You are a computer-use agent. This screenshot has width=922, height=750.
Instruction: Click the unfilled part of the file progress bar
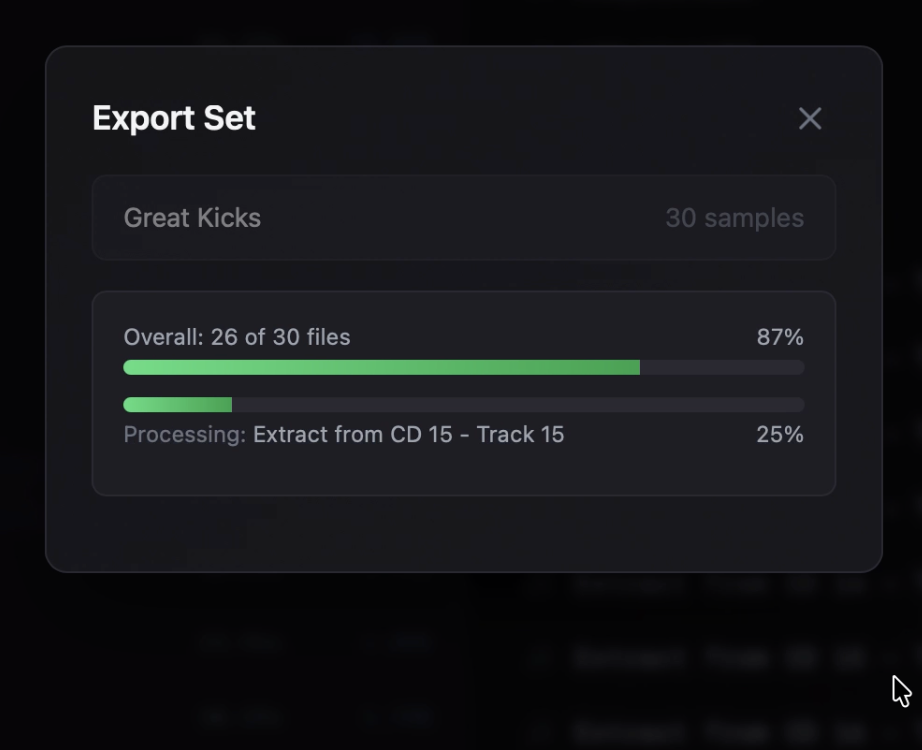pyautogui.click(x=518, y=405)
